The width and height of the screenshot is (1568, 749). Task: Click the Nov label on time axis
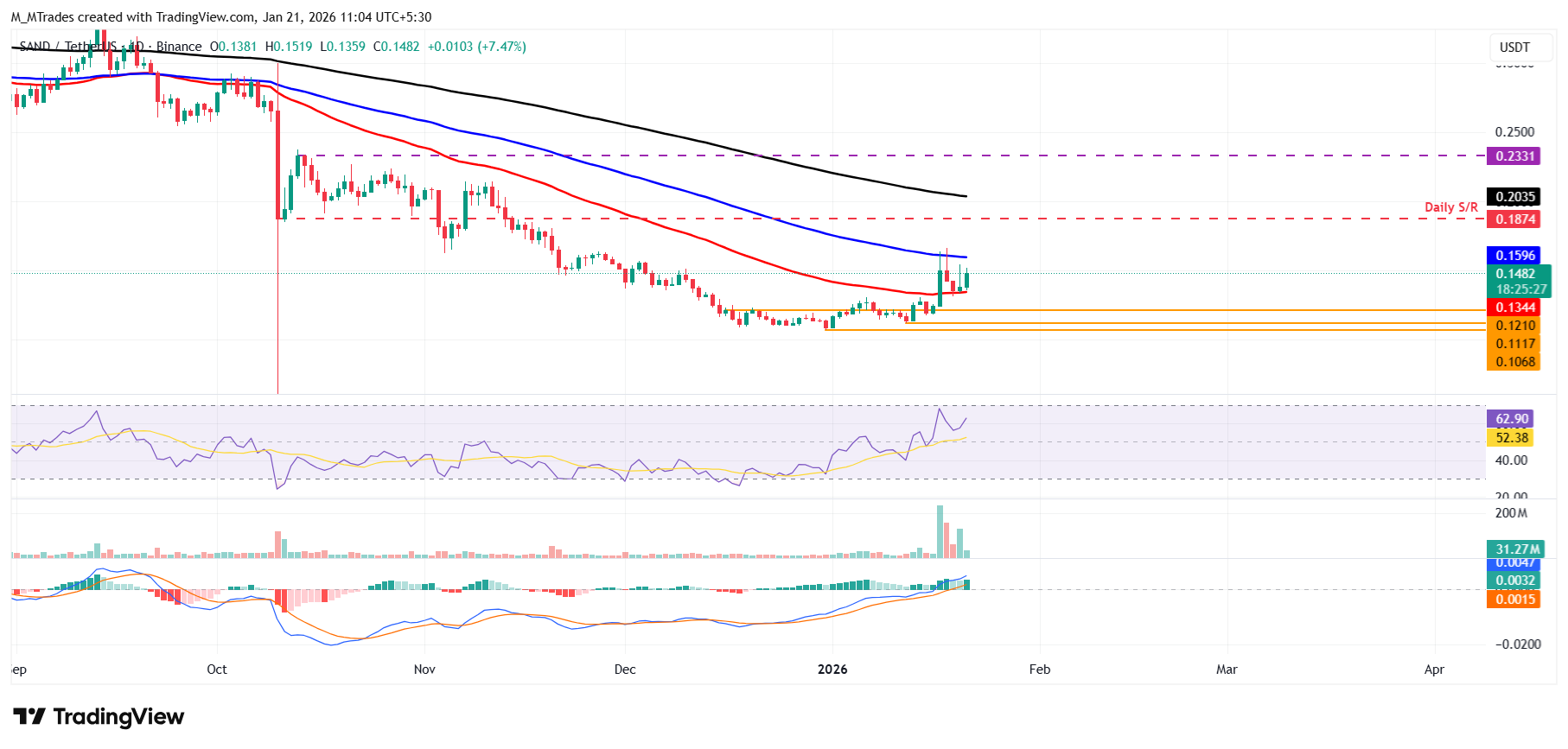coord(424,670)
